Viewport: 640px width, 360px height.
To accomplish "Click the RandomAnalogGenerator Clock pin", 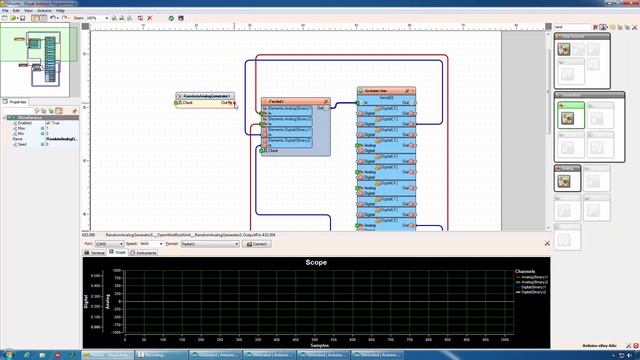I will [x=177, y=103].
